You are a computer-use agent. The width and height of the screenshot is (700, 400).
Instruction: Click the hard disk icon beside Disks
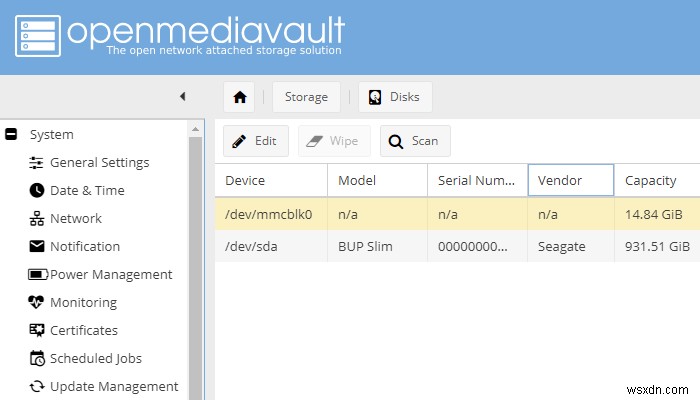pos(375,97)
